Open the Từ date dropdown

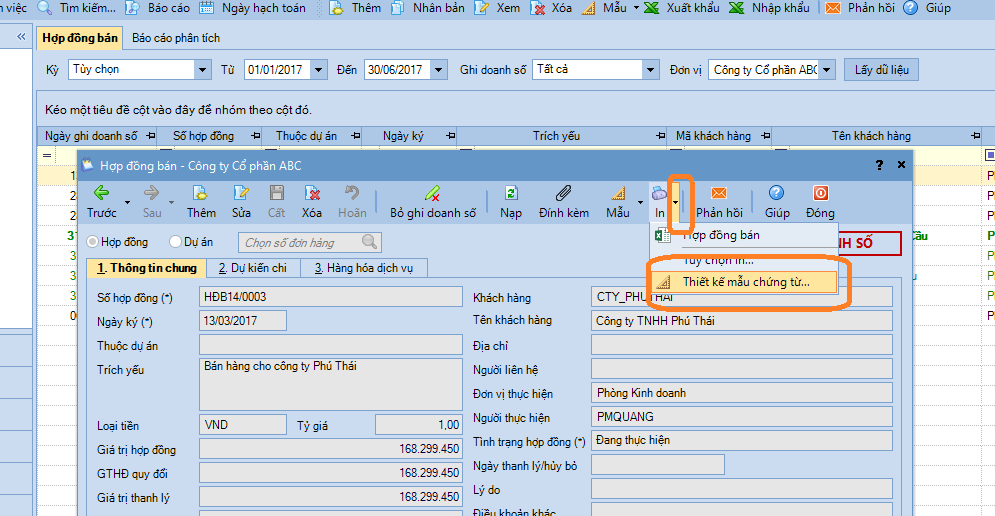[x=319, y=69]
